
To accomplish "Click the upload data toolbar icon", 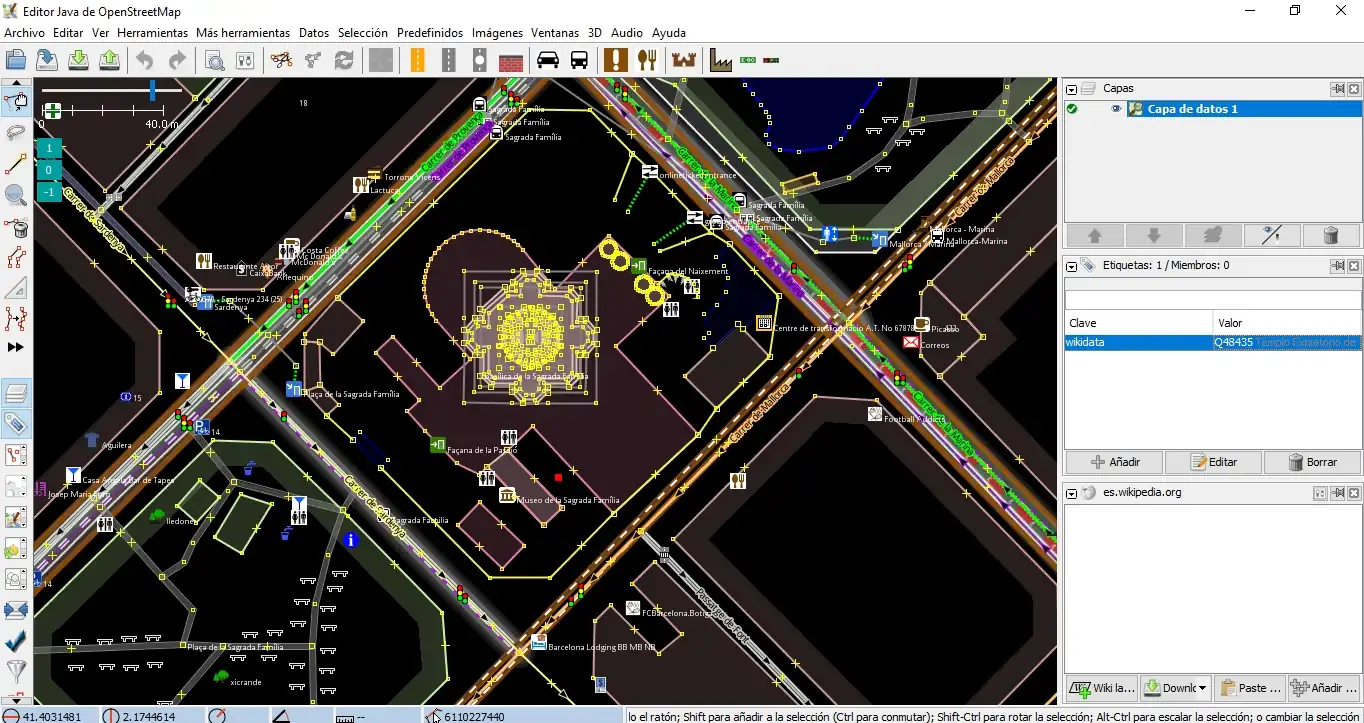I will tap(110, 60).
